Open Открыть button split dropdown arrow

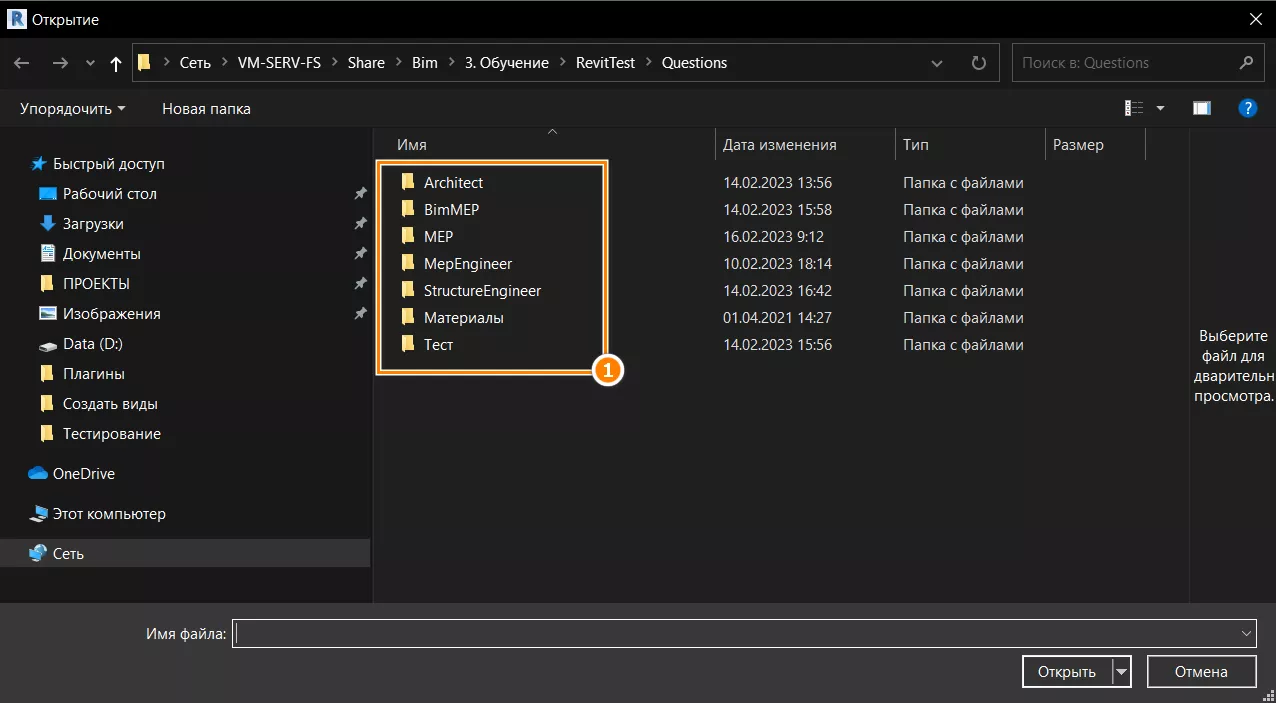(x=1121, y=672)
